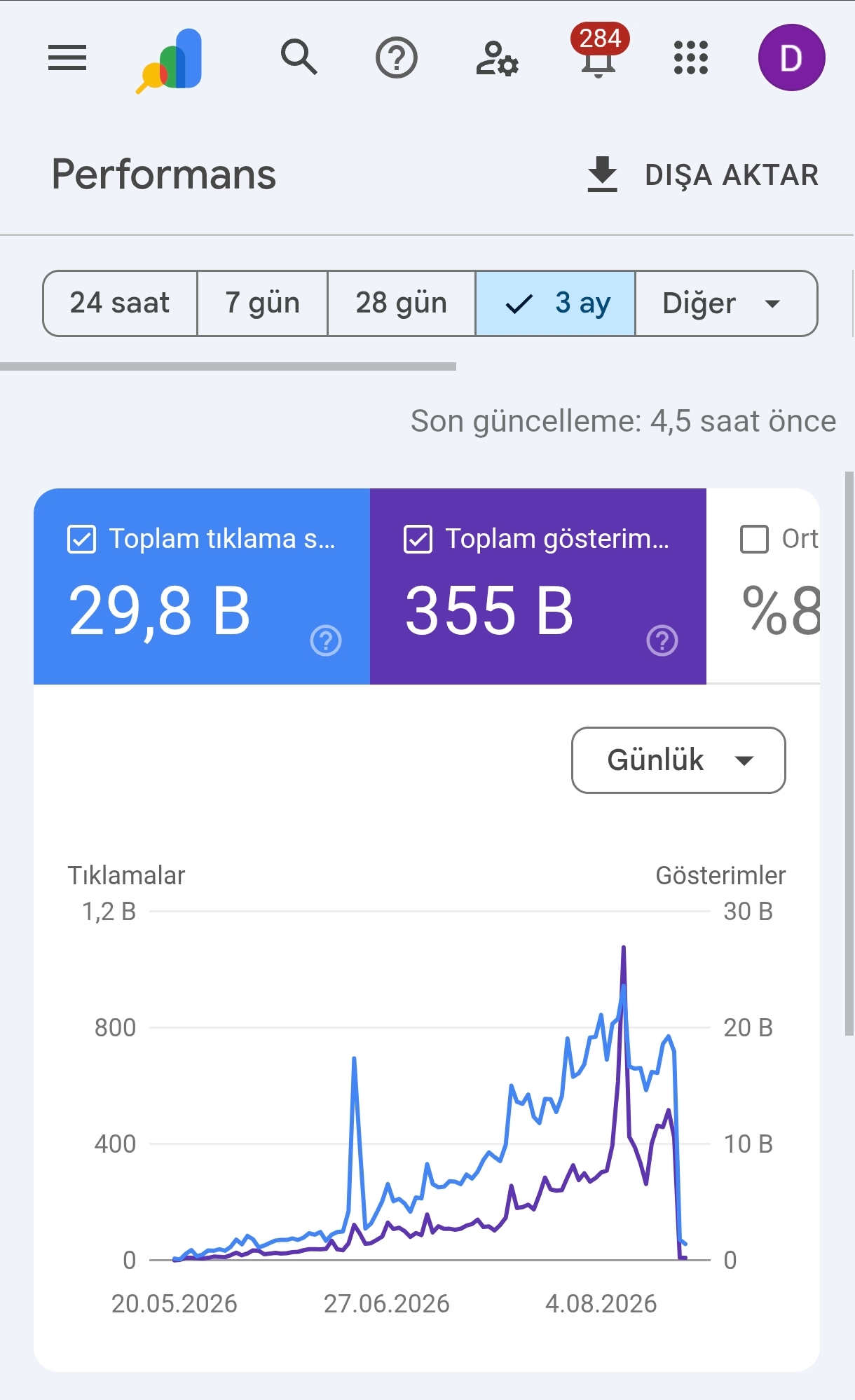
Task: Choose the 24 saat range
Action: (x=120, y=303)
